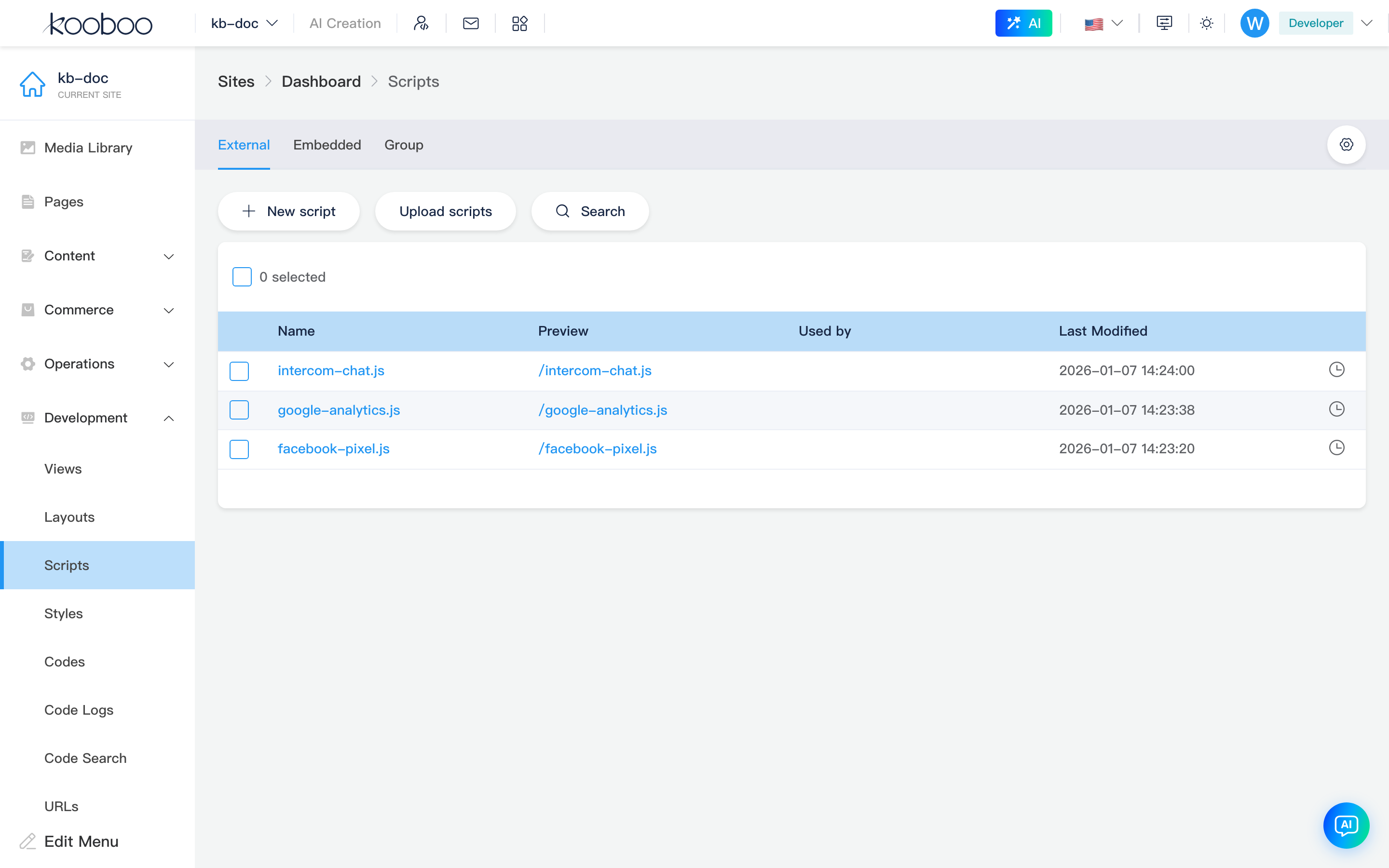Open AI Creation
1389x868 pixels.
pyautogui.click(x=345, y=23)
